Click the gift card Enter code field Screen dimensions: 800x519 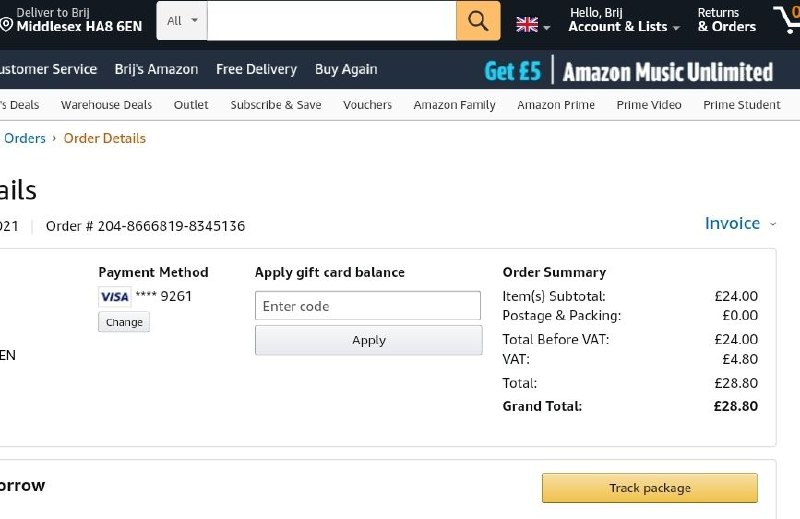pyautogui.click(x=368, y=306)
